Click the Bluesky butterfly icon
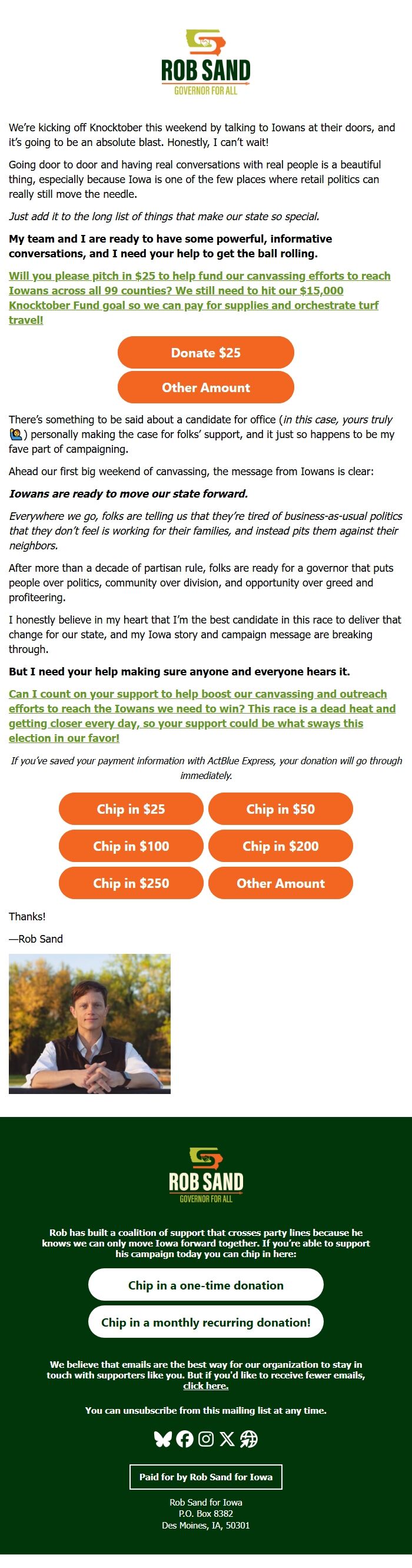The width and height of the screenshot is (412, 1568). tap(162, 1438)
